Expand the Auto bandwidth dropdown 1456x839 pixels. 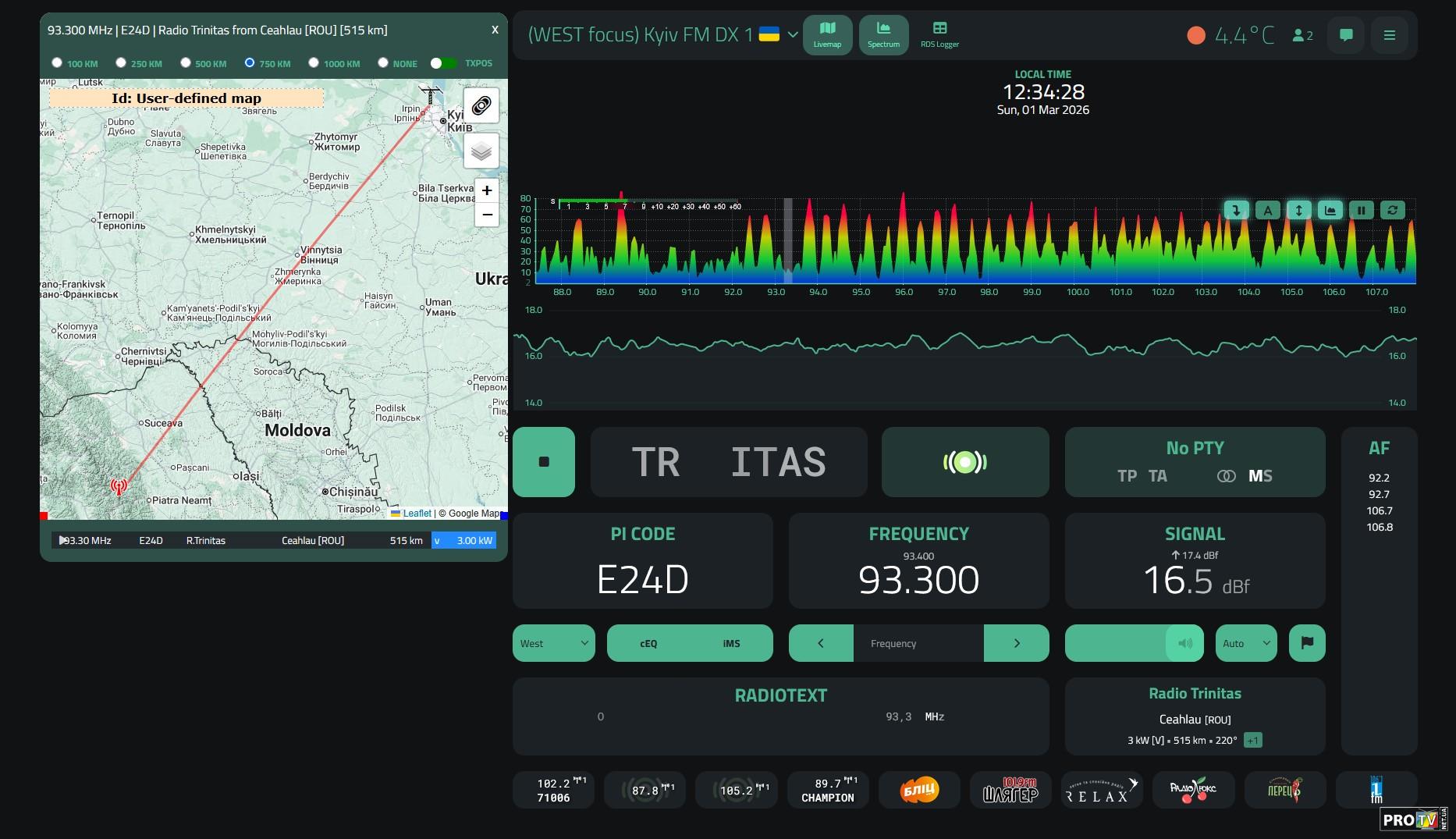click(1245, 643)
